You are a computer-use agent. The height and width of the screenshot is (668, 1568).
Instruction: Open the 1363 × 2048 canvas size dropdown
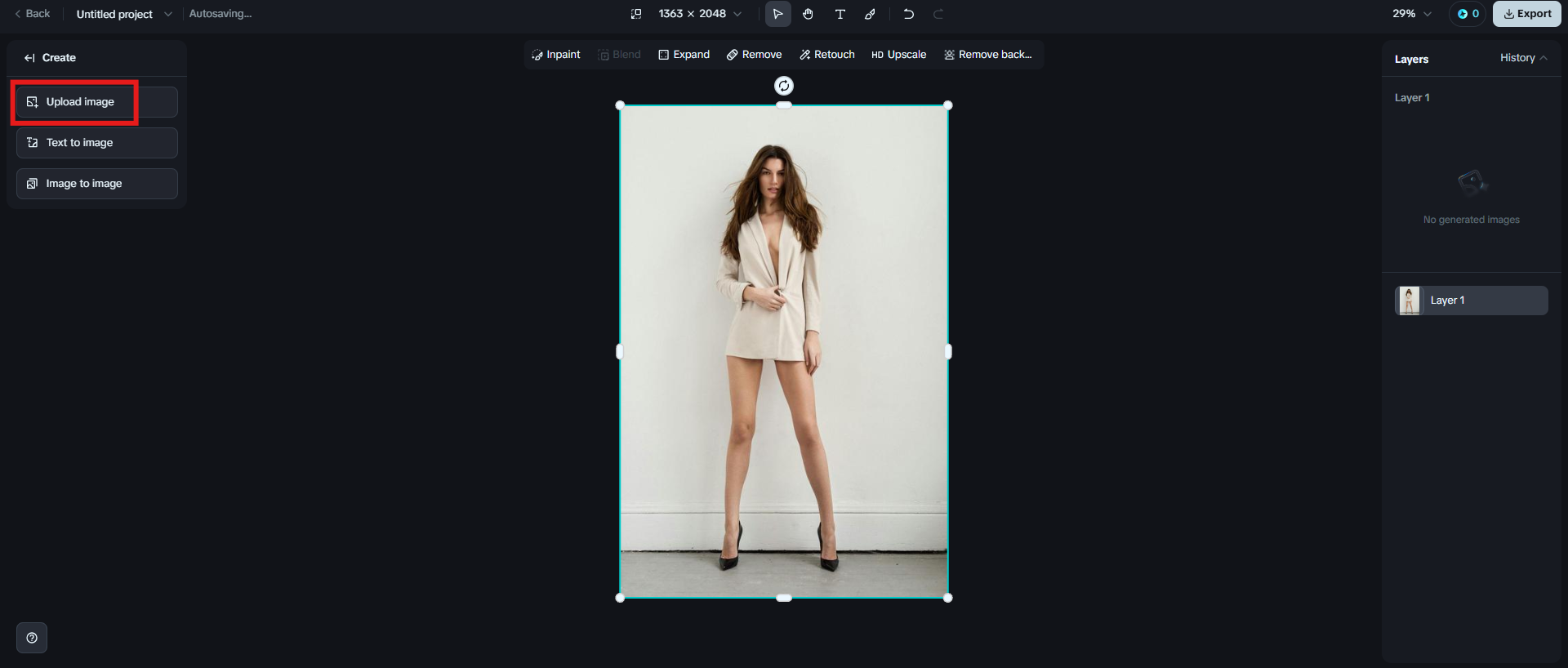(x=701, y=14)
